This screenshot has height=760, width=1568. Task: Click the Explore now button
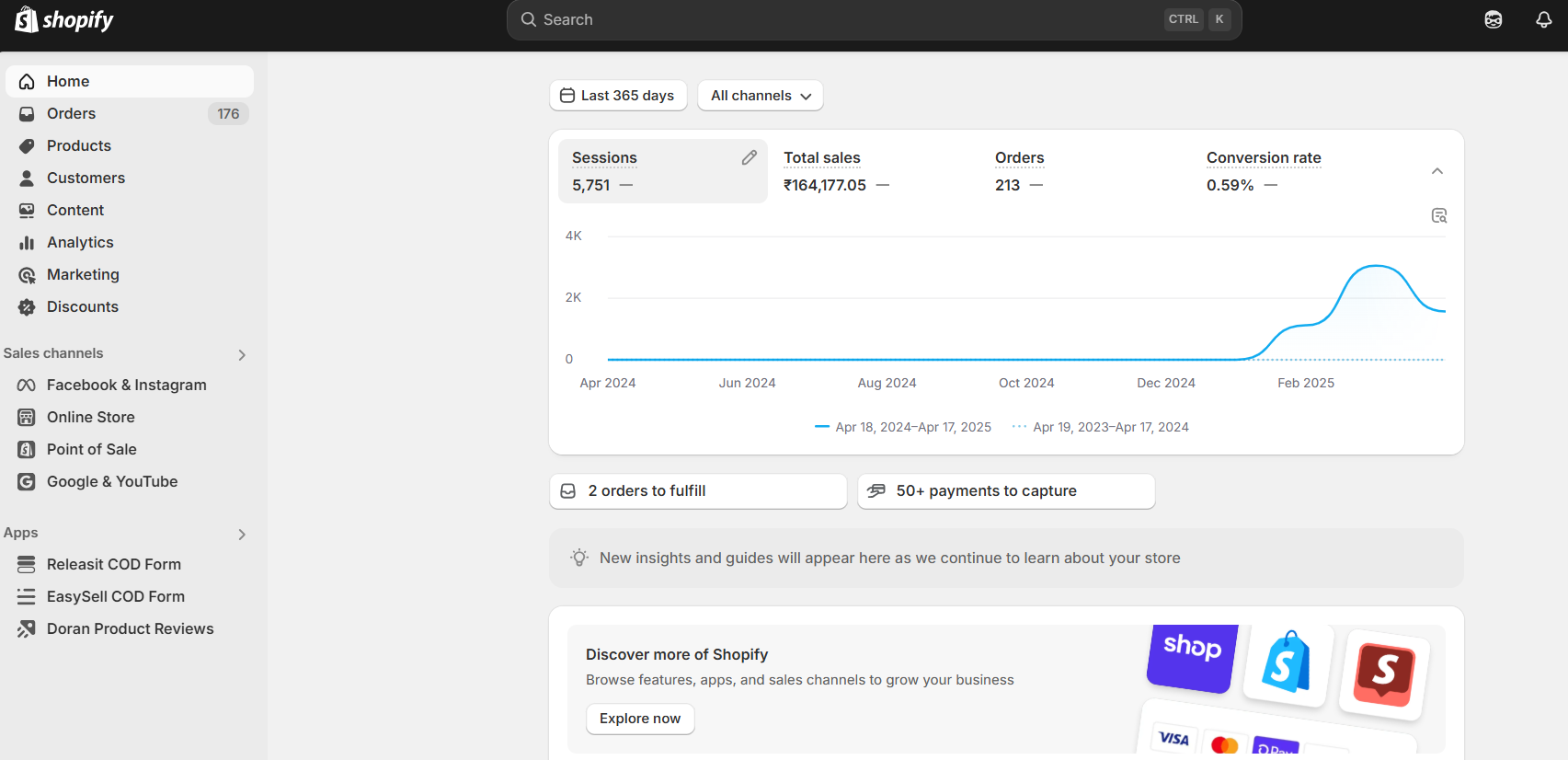pyautogui.click(x=640, y=719)
